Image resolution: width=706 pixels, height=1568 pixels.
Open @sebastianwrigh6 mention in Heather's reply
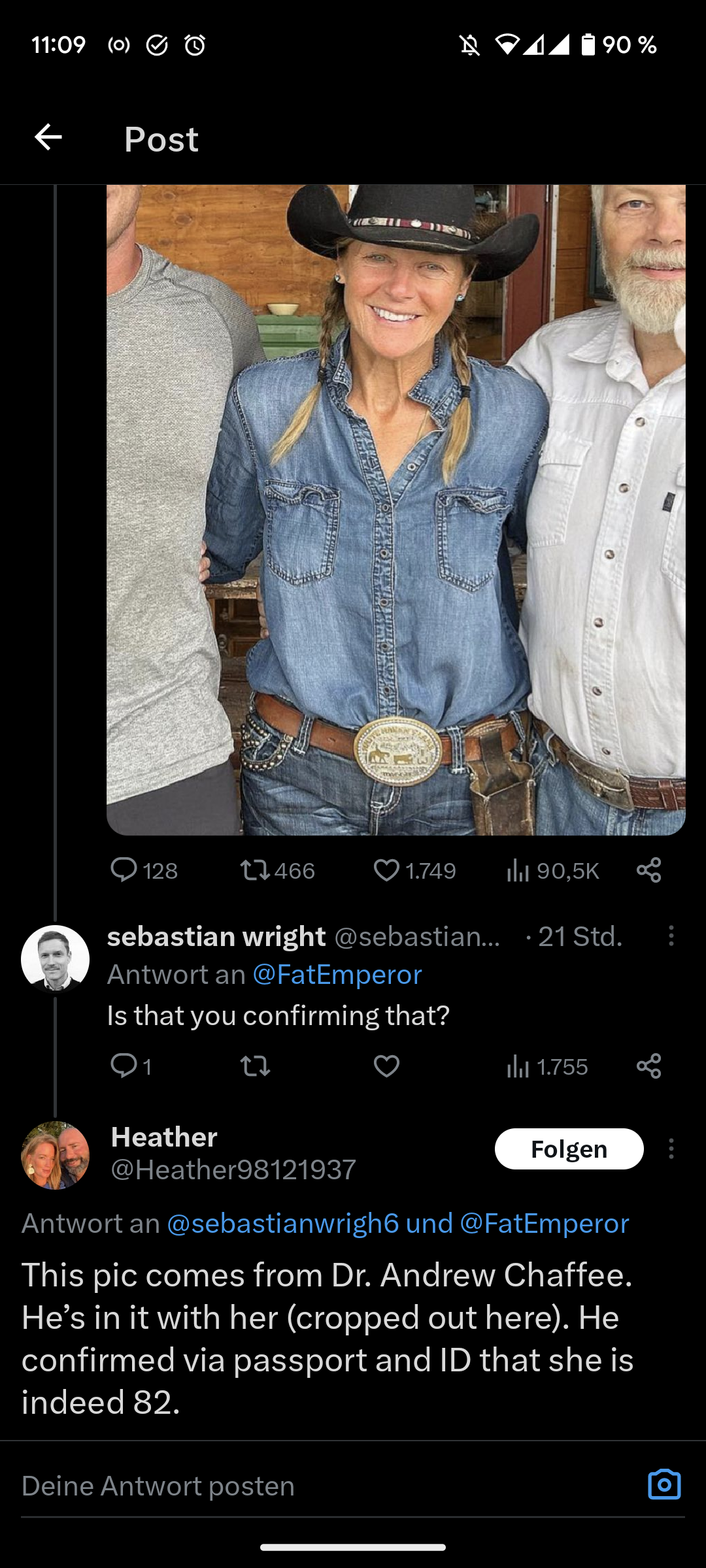point(282,1223)
